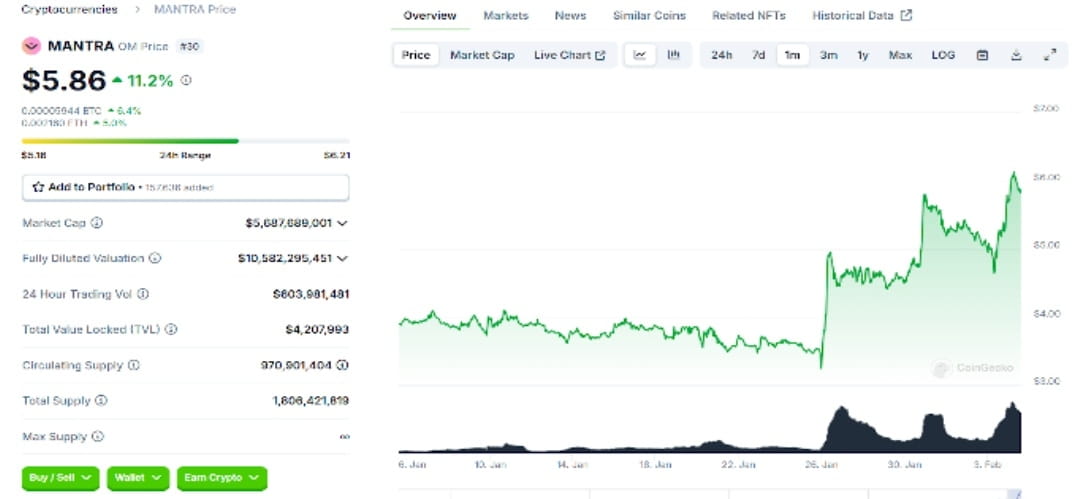Click the $6.21 range high label
The image size is (1076, 499).
tap(337, 156)
